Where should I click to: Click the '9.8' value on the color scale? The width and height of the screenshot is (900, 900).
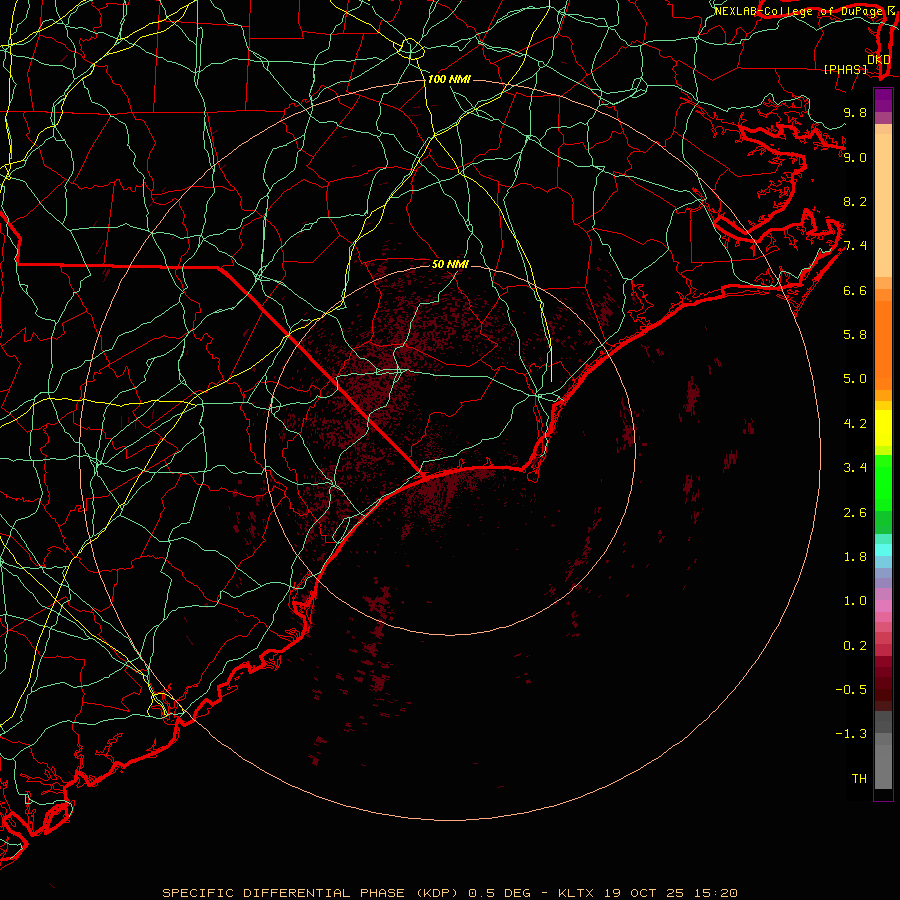855,112
